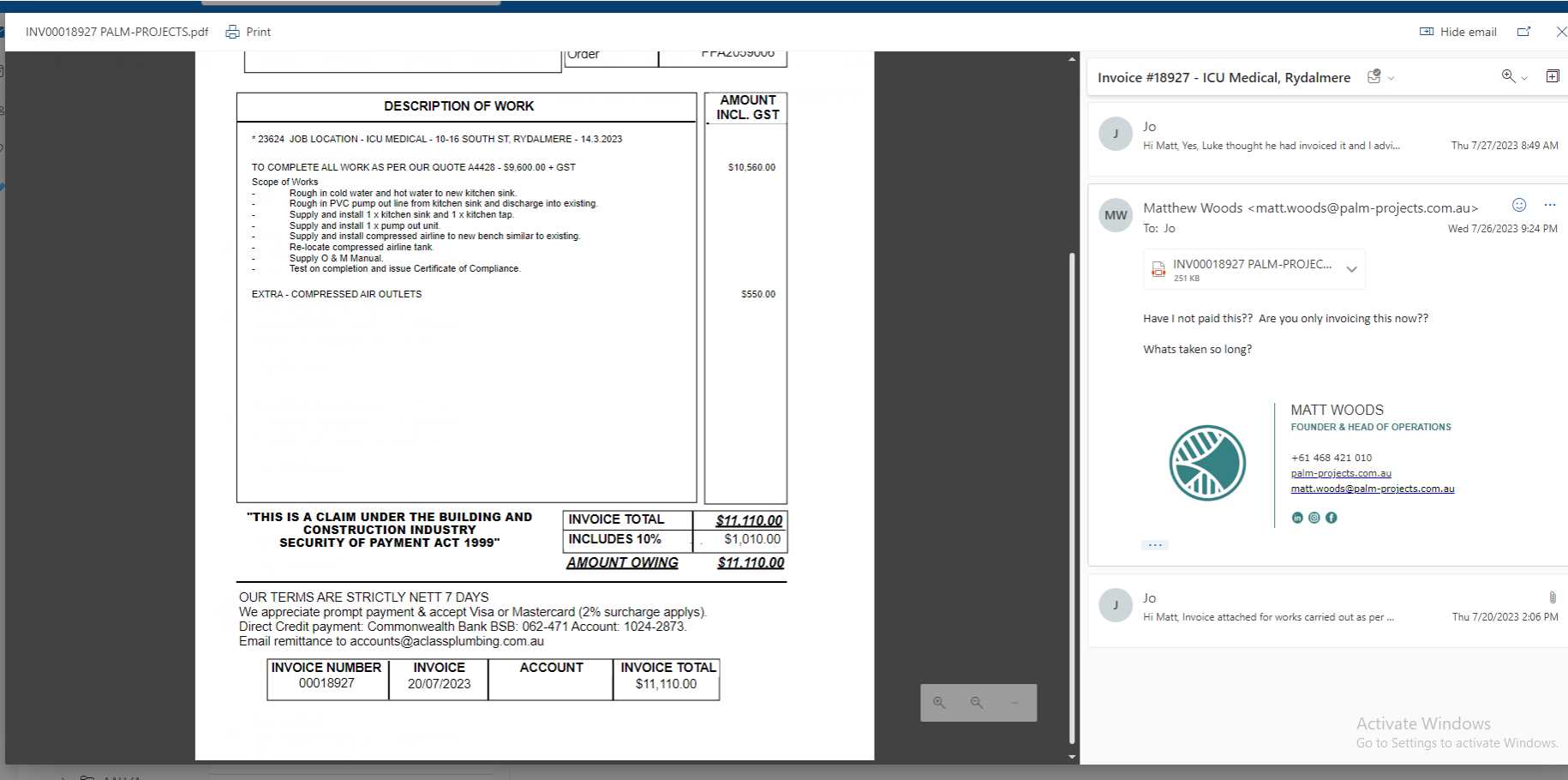
Task: Click Hide email button
Action: [1458, 32]
